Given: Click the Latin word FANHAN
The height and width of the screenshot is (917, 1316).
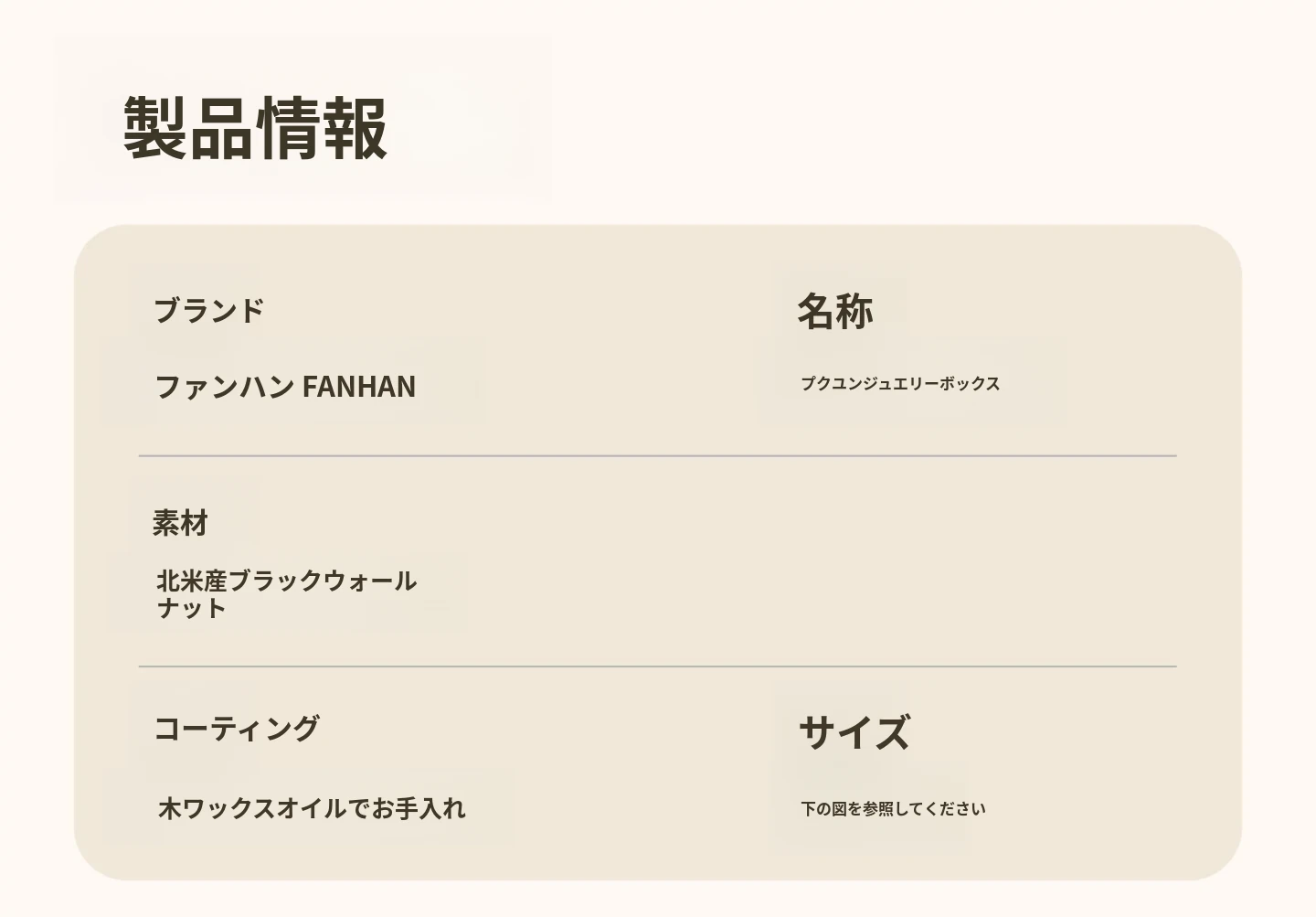Looking at the screenshot, I should (x=359, y=387).
